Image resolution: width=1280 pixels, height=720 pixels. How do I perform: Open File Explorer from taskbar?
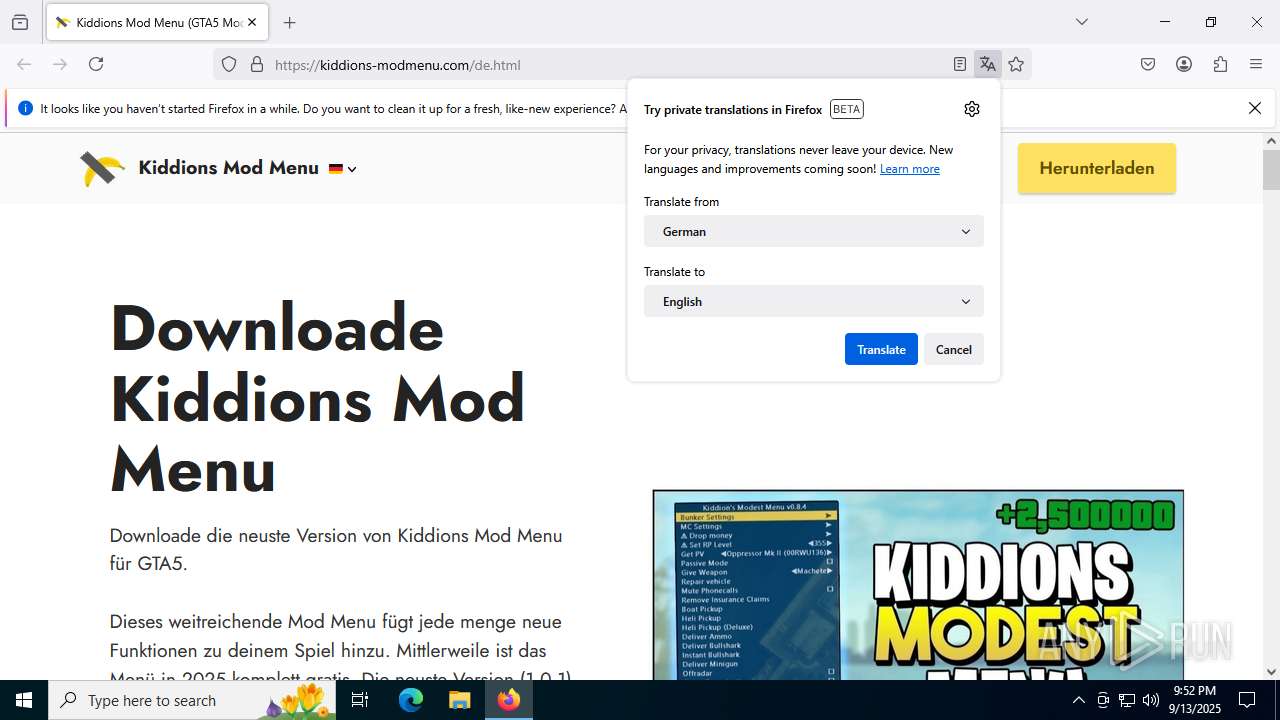coord(459,700)
